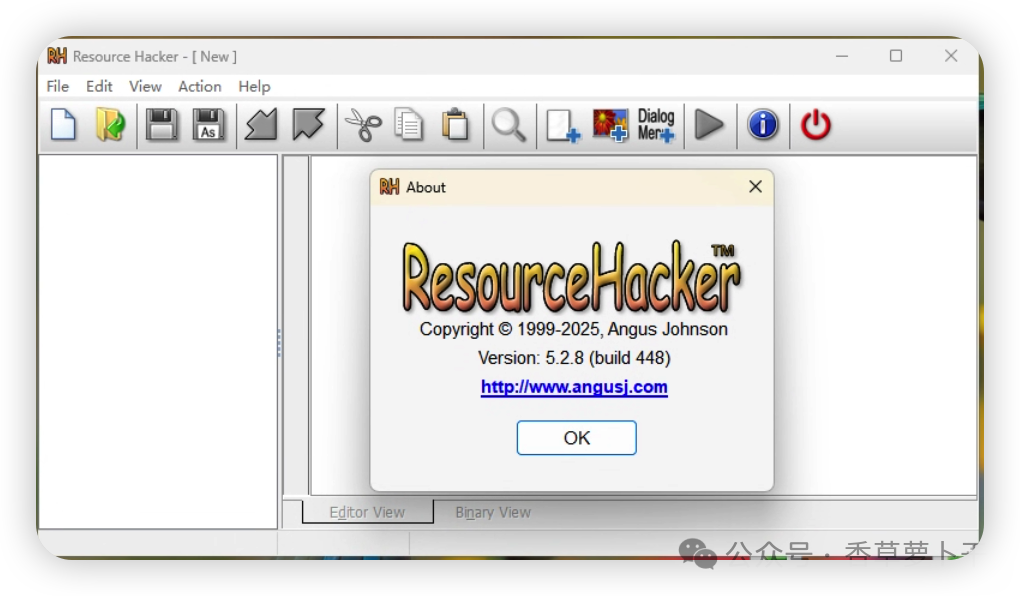Save with the floppy disk icon

click(161, 124)
